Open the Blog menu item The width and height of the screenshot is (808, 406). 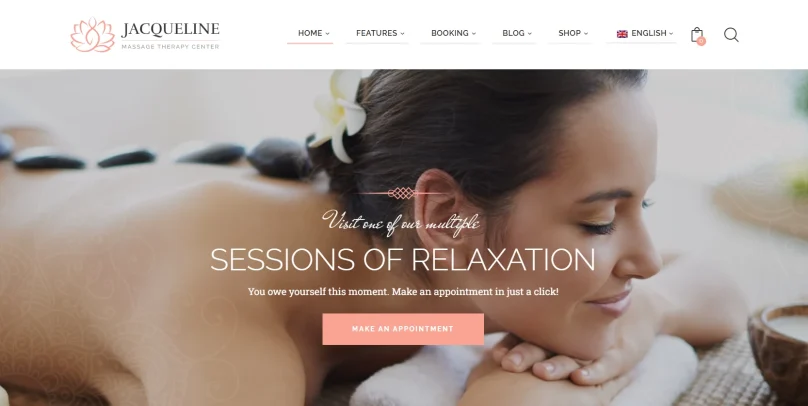pyautogui.click(x=513, y=33)
